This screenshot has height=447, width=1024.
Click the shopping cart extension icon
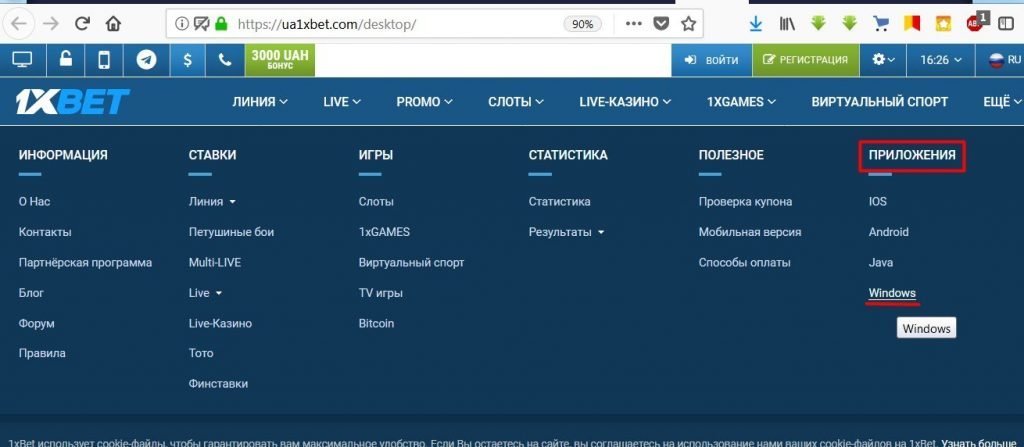[881, 24]
